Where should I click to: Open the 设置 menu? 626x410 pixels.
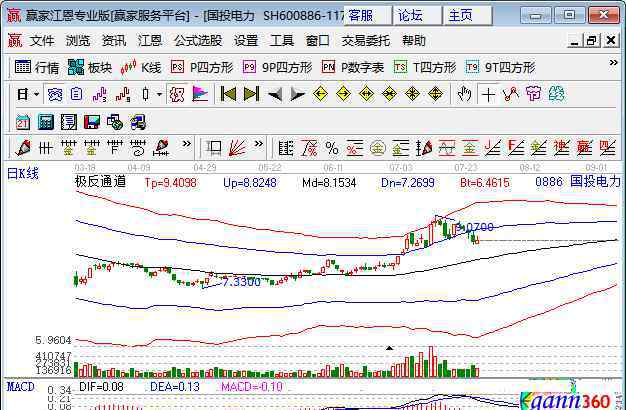(x=246, y=41)
